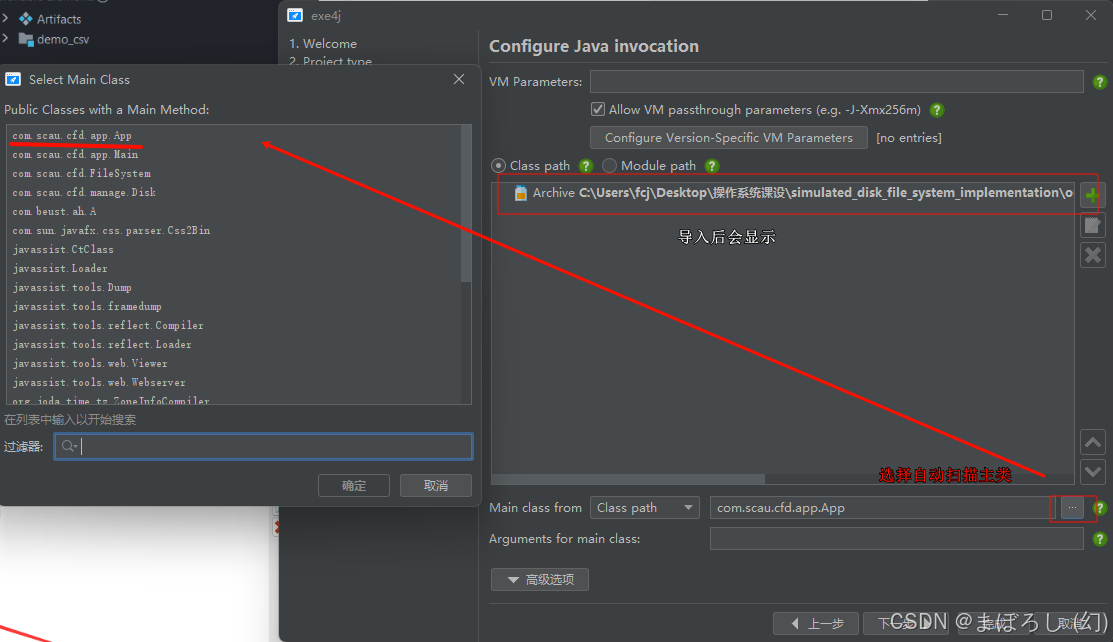Focus the 过滤器 filter input
Image resolution: width=1113 pixels, height=642 pixels.
(263, 446)
